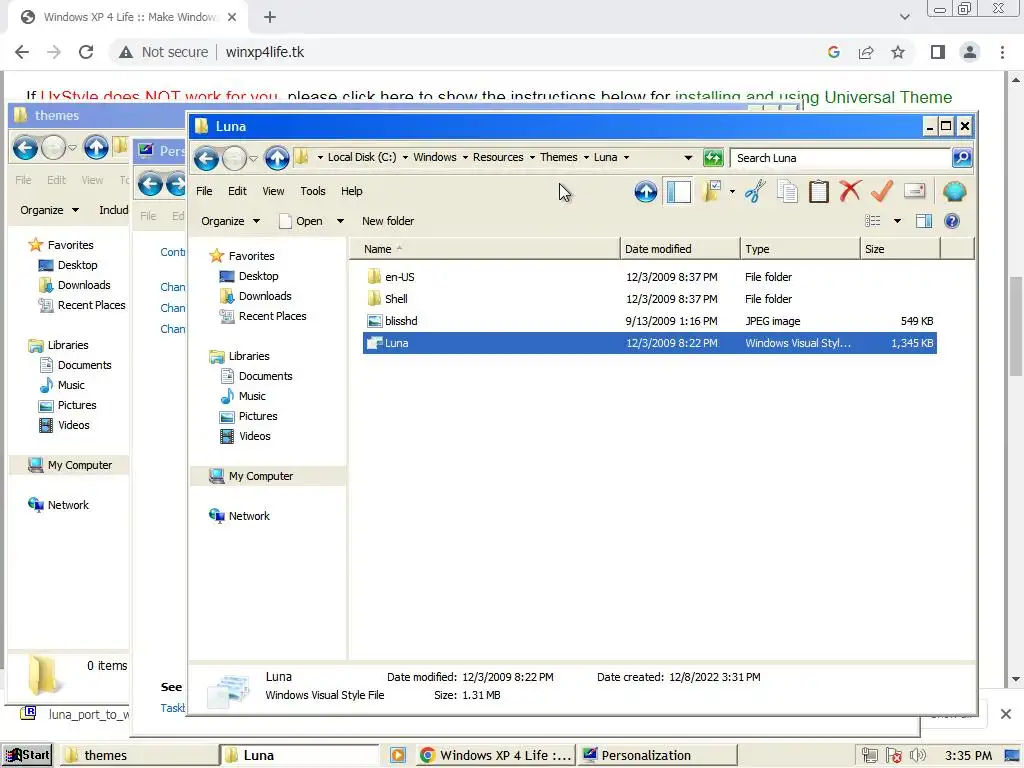Sort by the Type column header

[x=800, y=249]
